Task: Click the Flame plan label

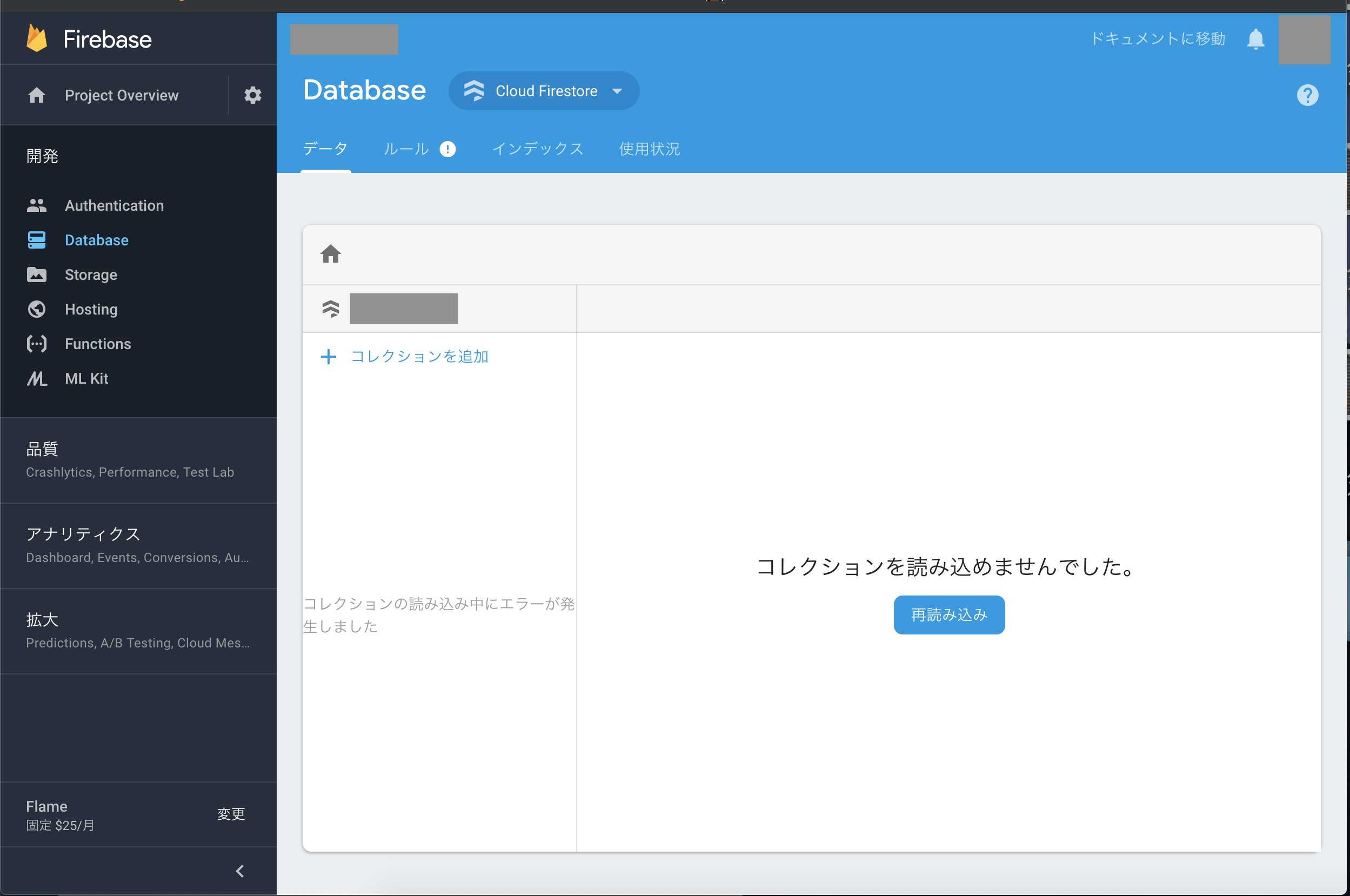Action: 47,806
